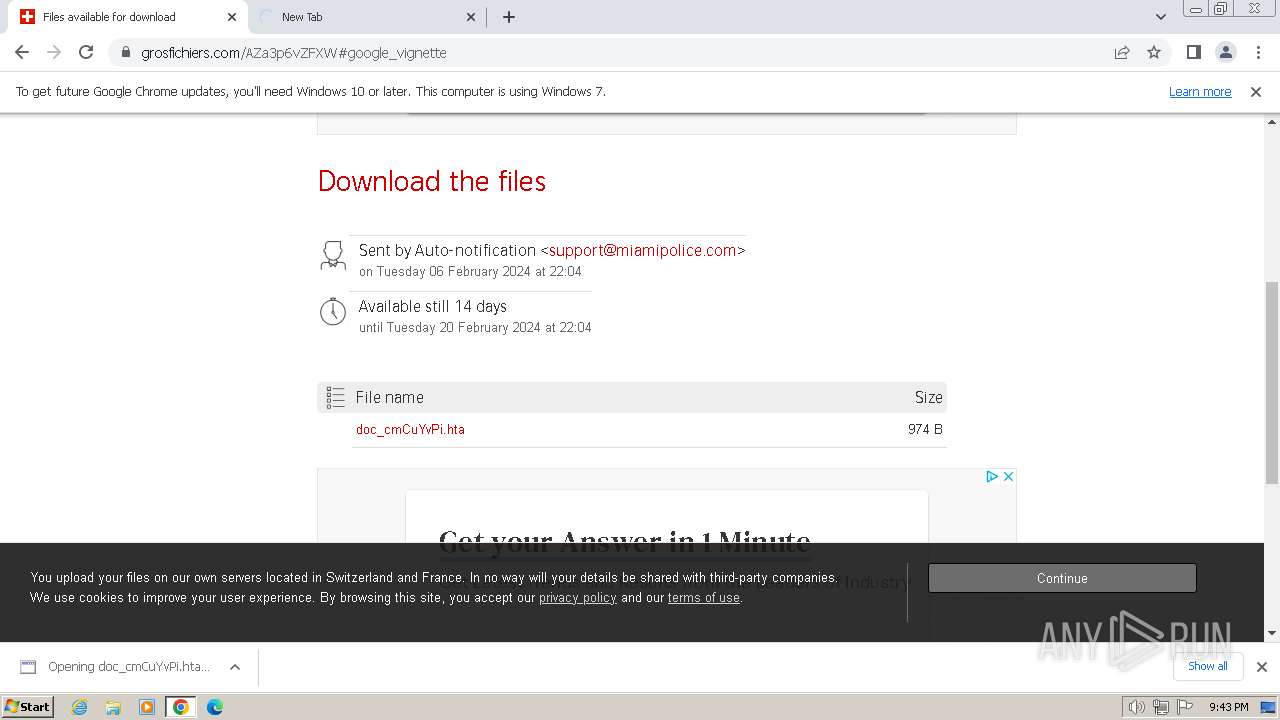Click the clock availability icon
The height and width of the screenshot is (720, 1280).
pos(333,311)
